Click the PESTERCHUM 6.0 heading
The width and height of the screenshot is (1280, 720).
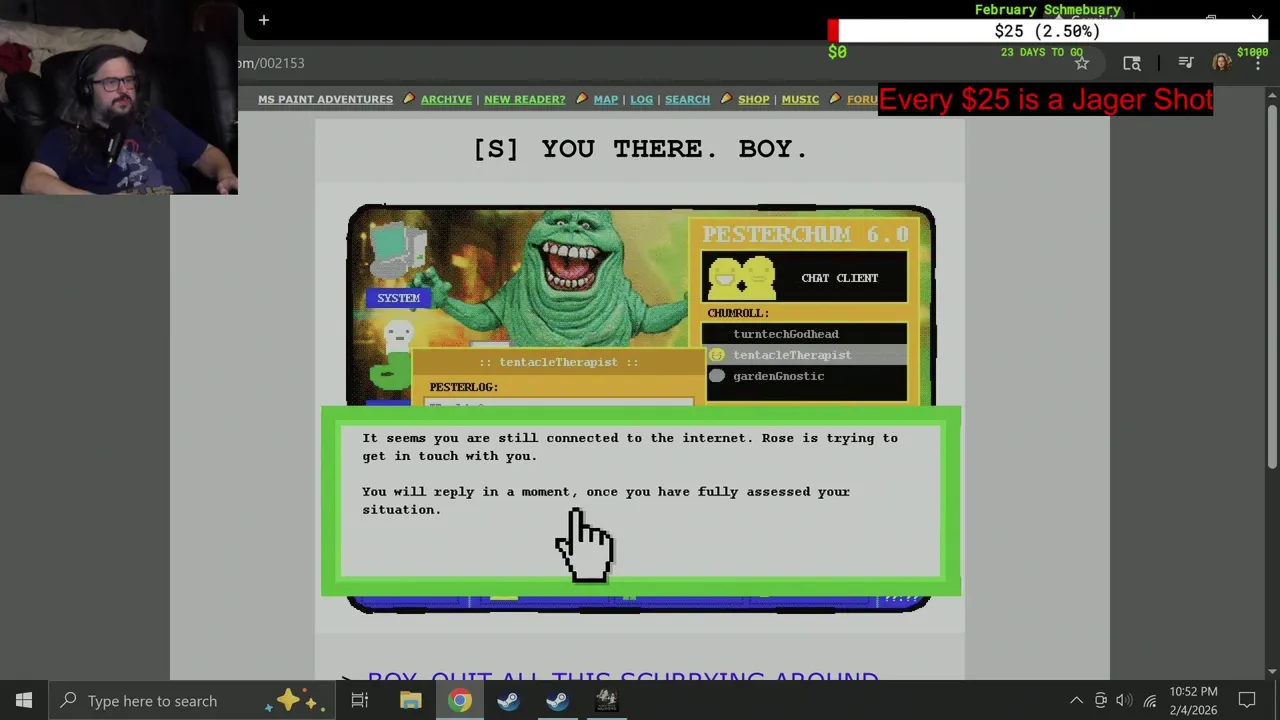click(x=805, y=234)
